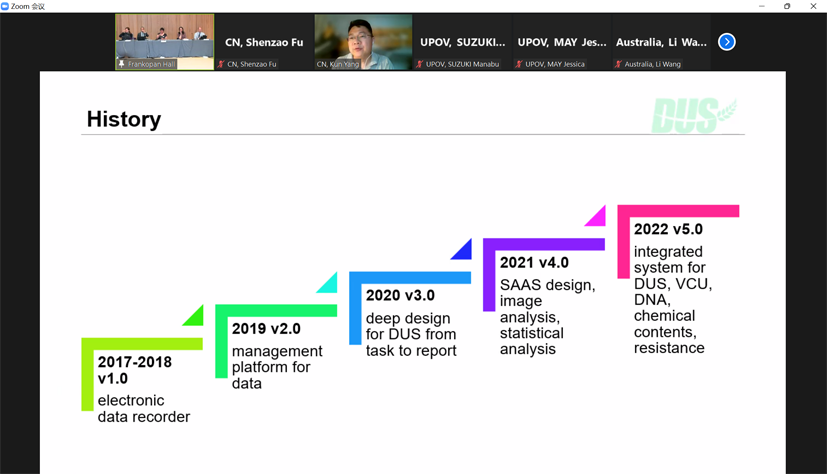Restore down the Zoom window
The width and height of the screenshot is (827, 474).
[787, 6]
